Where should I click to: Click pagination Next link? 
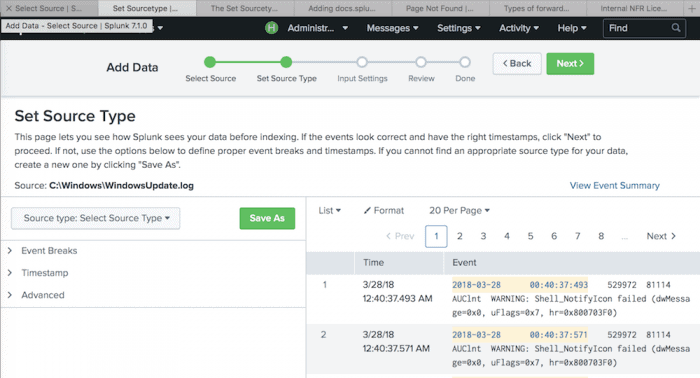[661, 236]
